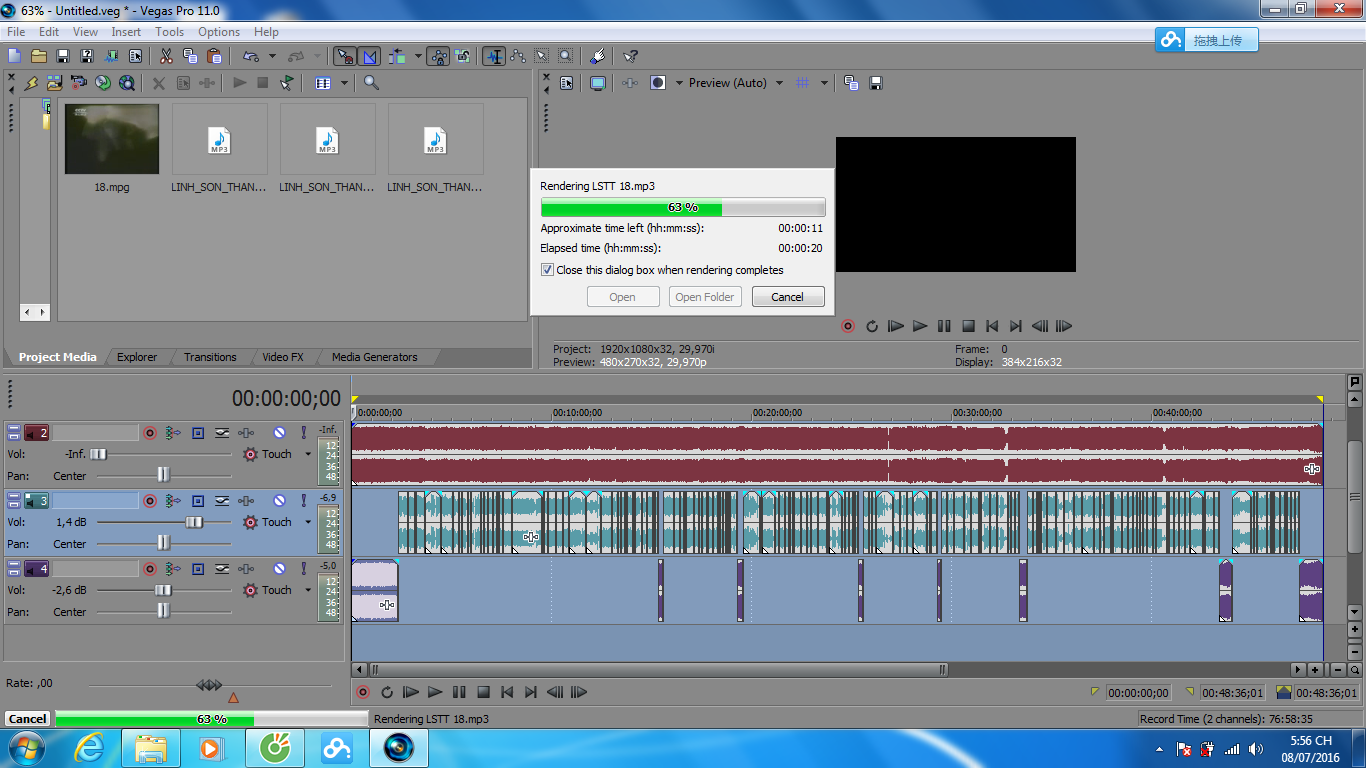Mute track 2
The height and width of the screenshot is (768, 1366).
[280, 433]
